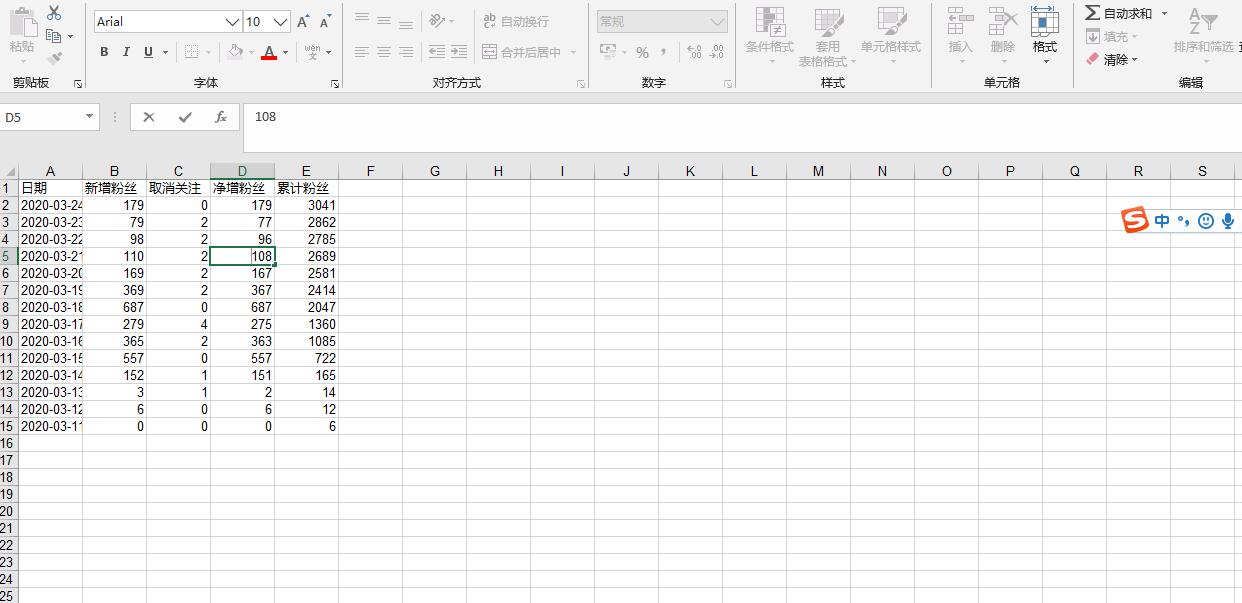The image size is (1242, 603).
Task: Toggle Bold formatting
Action: click(x=104, y=52)
